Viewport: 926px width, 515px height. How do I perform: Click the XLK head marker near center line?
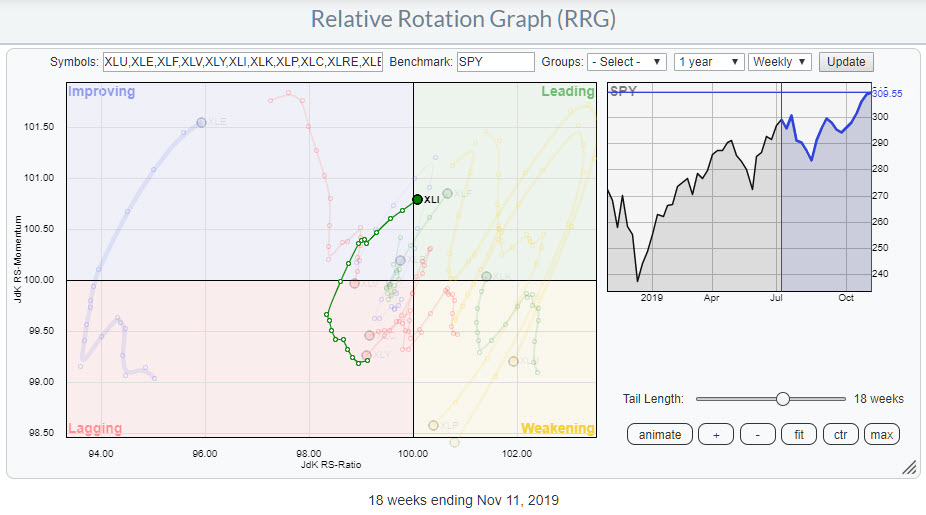click(x=486, y=276)
